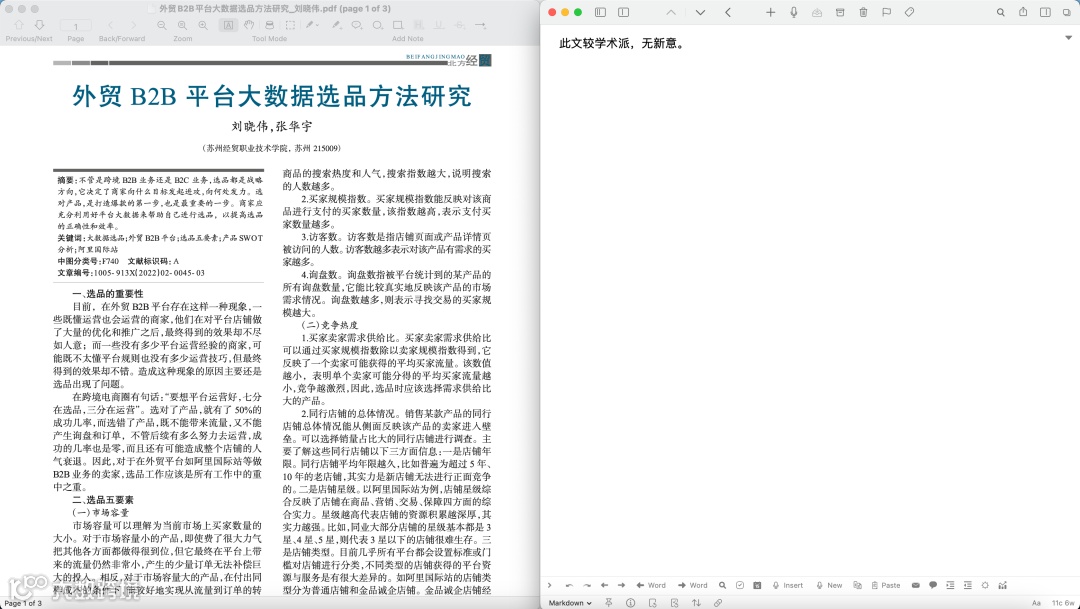Viewport: 1080px width, 609px height.
Task: Open the settings gear in editor toolbar
Action: click(985, 586)
